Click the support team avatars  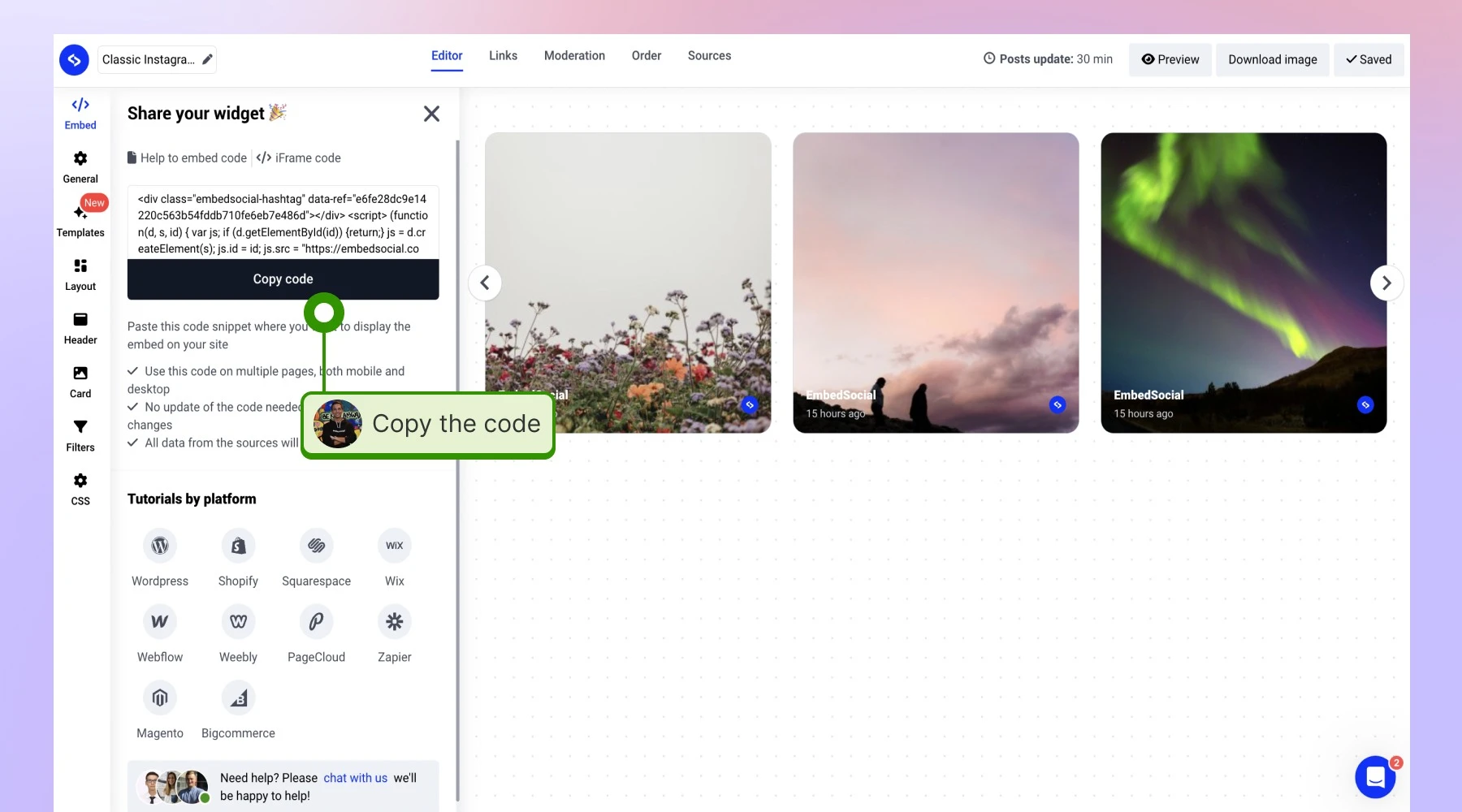coord(173,787)
